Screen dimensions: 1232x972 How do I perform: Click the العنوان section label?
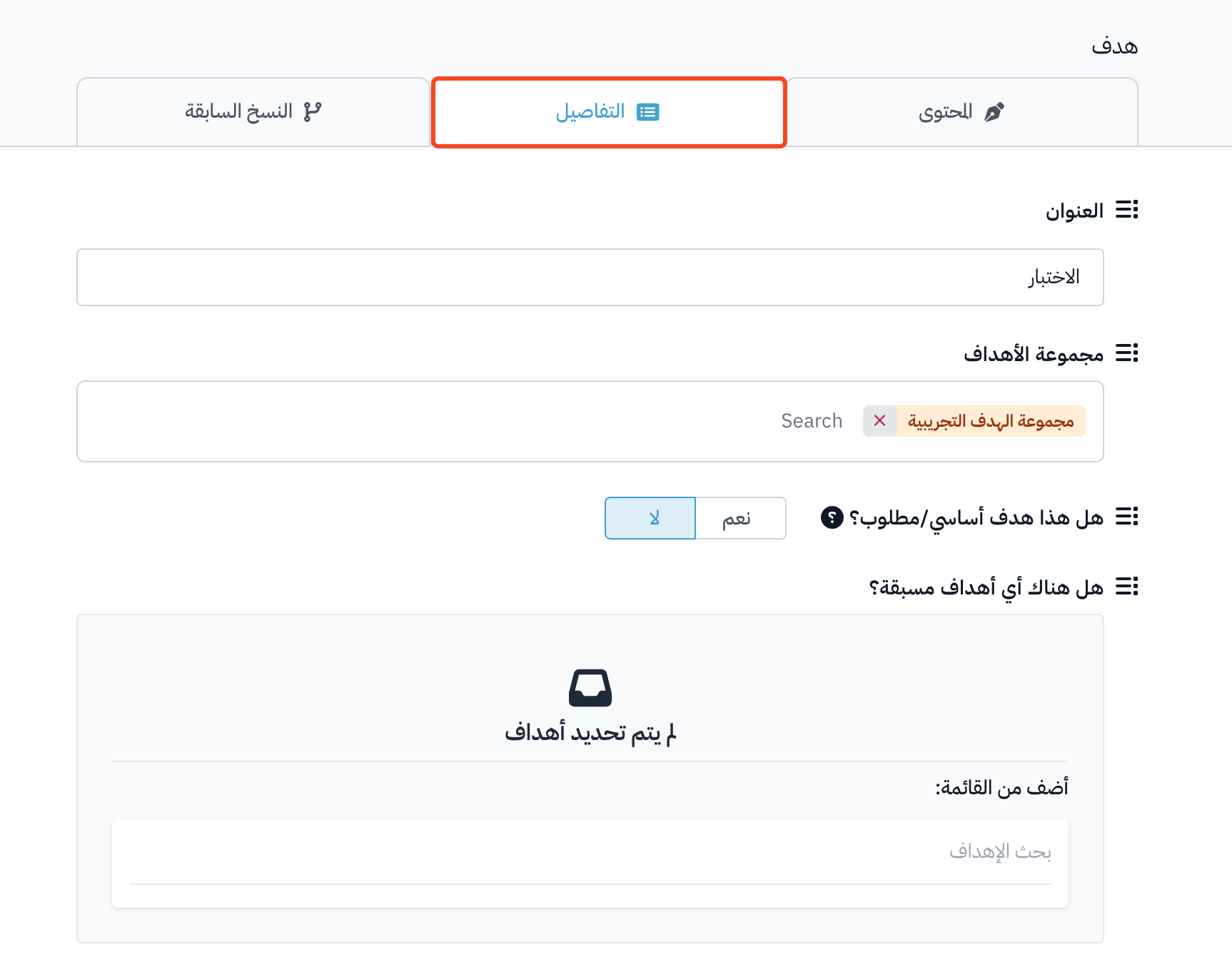1074,211
